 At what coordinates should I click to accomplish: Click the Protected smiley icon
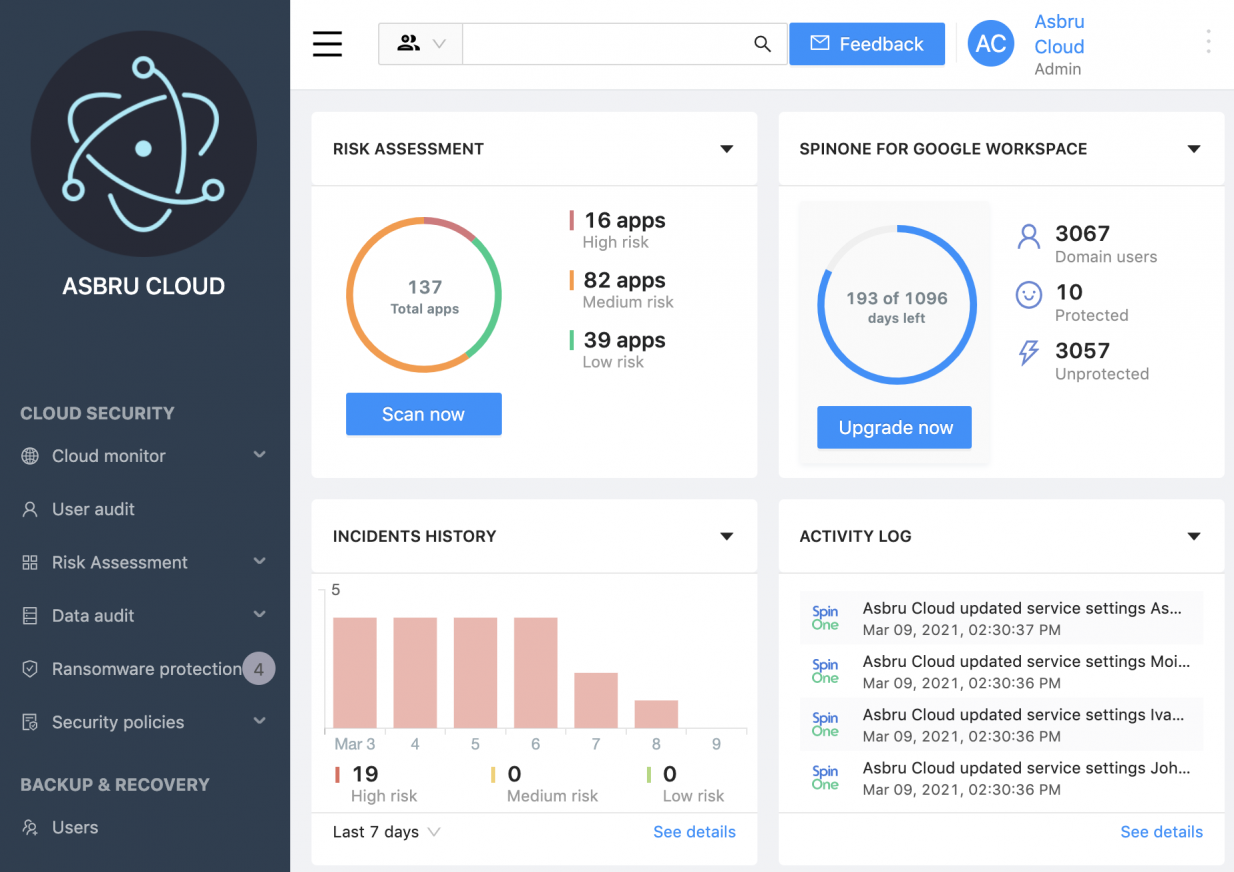(1029, 296)
